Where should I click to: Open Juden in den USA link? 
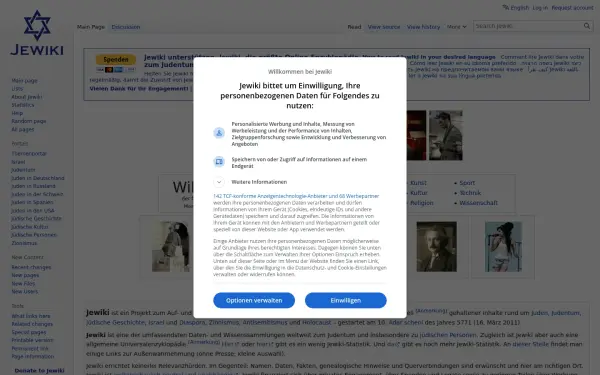(33, 210)
